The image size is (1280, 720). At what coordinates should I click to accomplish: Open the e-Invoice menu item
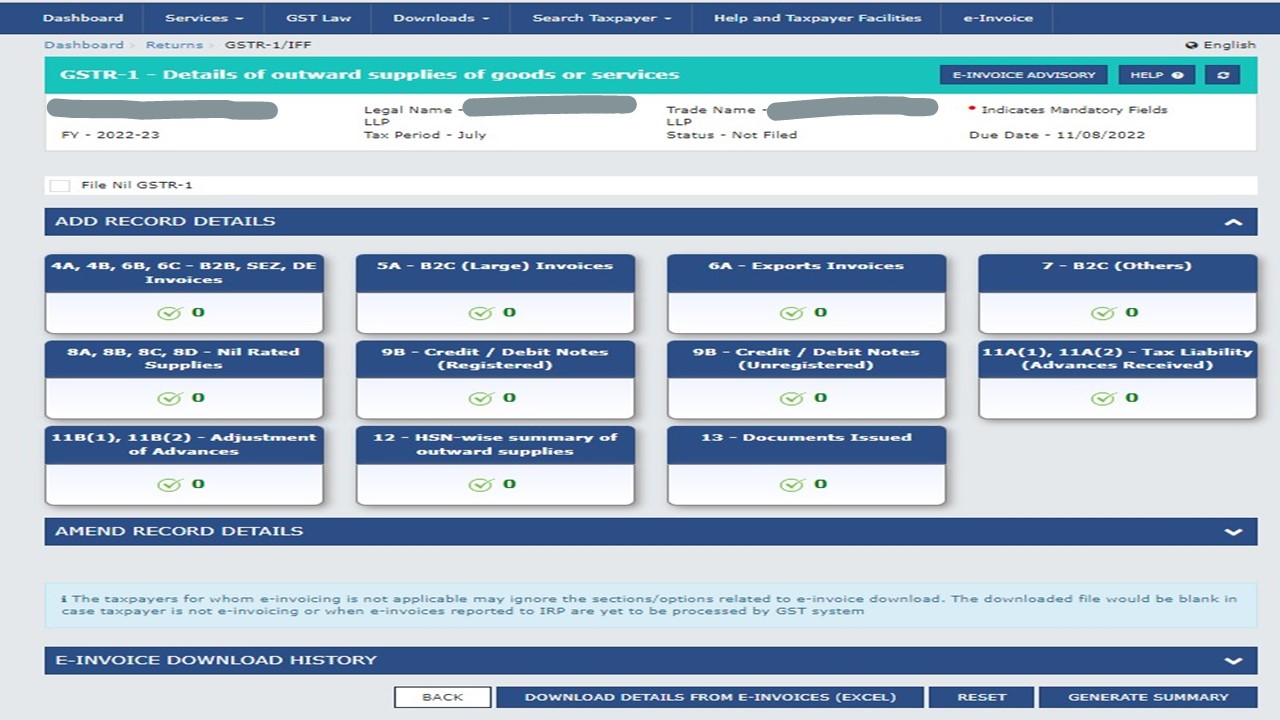pos(997,18)
